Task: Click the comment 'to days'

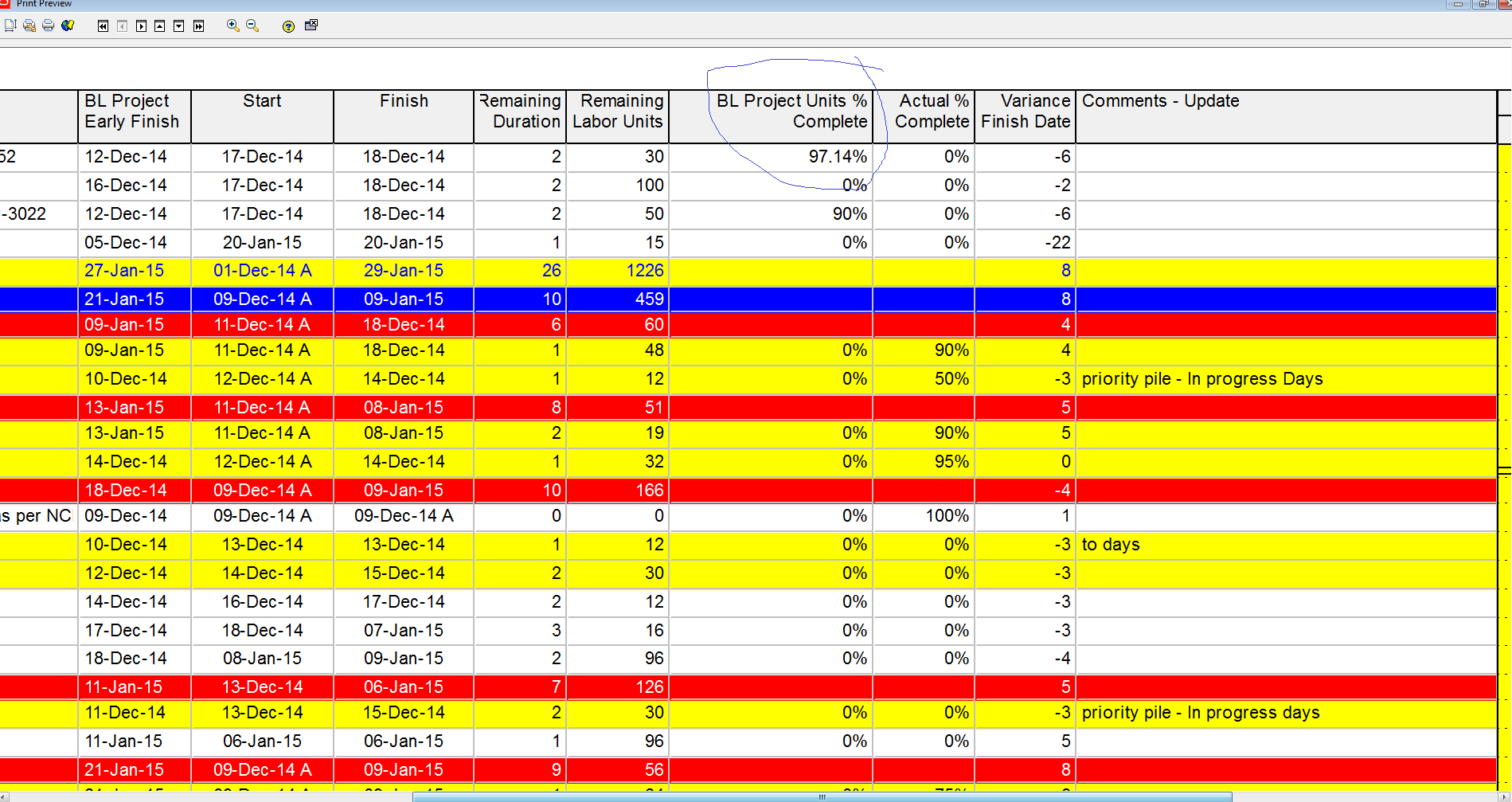Action: (1111, 545)
